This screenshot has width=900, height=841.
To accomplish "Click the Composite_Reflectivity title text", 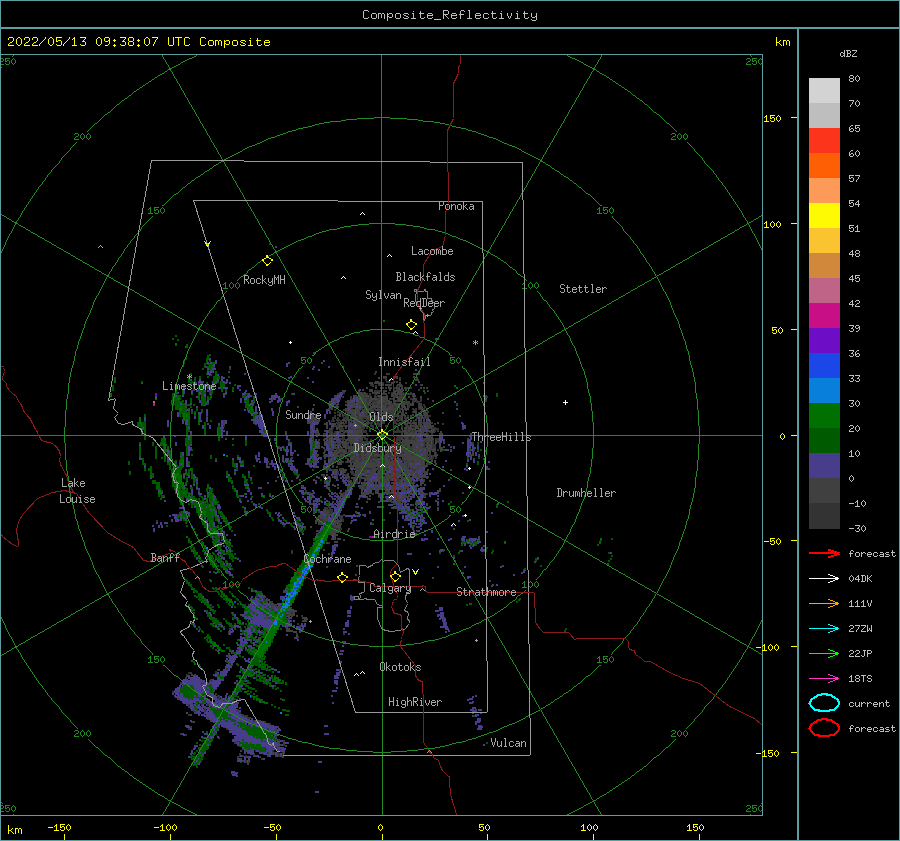I will [449, 15].
